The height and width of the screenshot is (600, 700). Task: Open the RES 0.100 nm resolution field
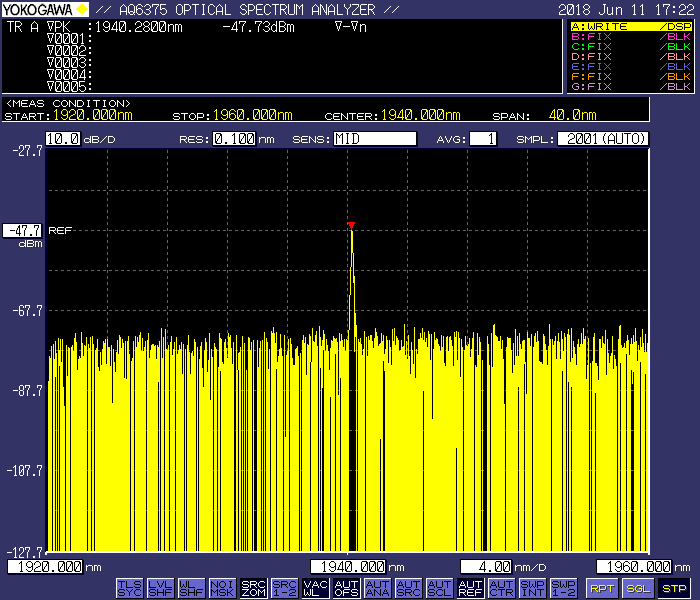232,139
